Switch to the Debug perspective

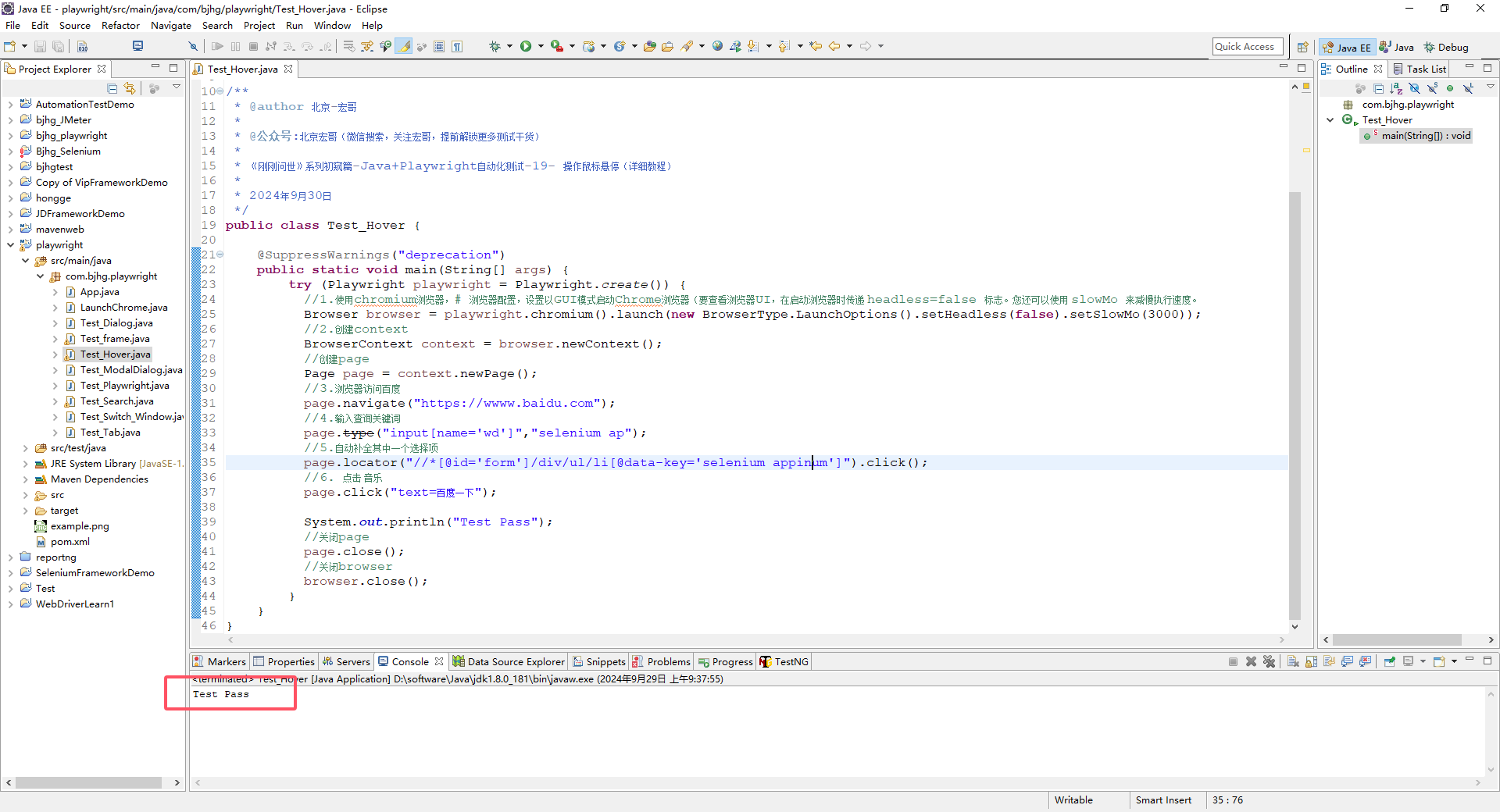(1446, 47)
